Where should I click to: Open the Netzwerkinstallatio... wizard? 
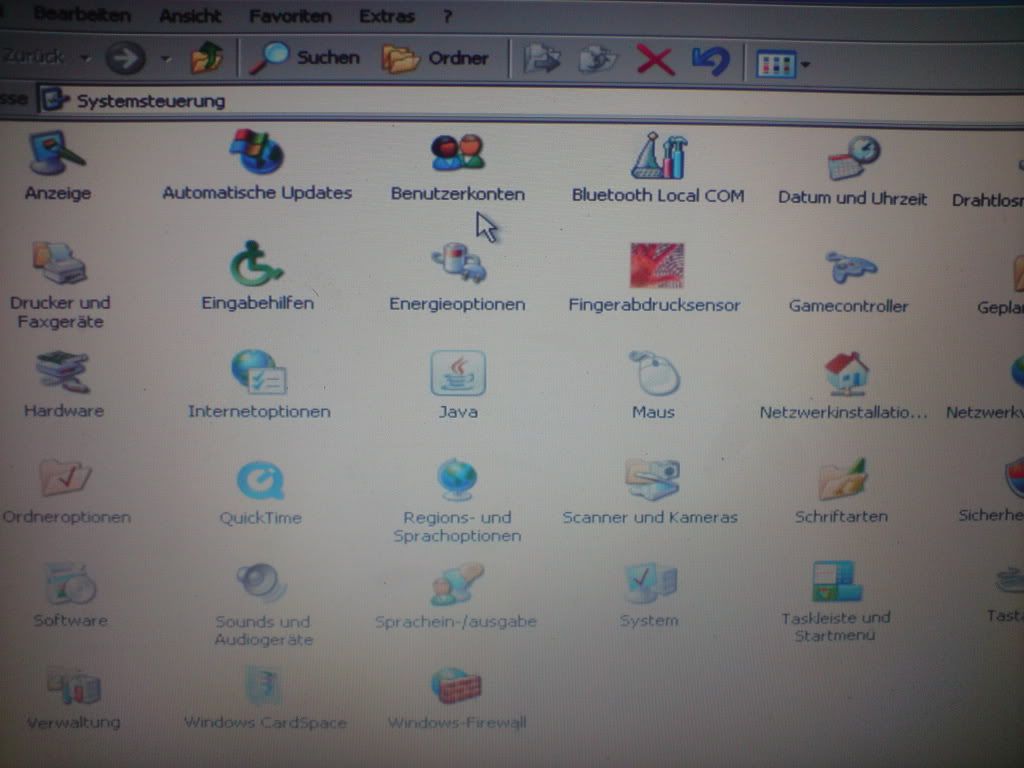(x=844, y=385)
